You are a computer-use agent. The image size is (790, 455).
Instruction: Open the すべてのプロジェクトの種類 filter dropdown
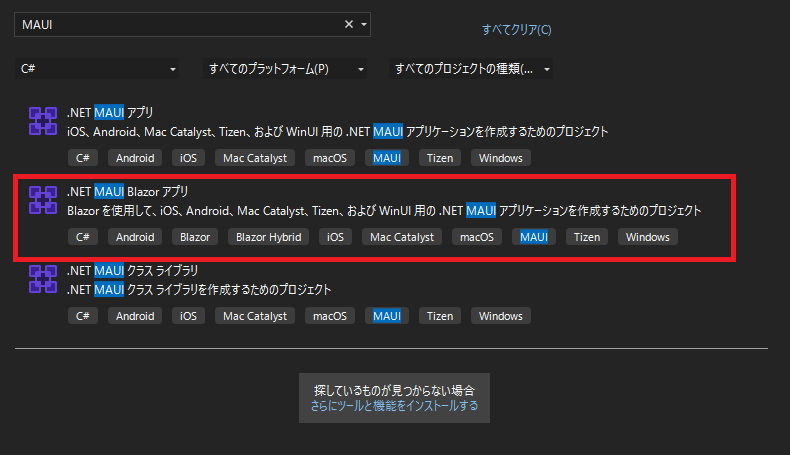click(x=471, y=69)
